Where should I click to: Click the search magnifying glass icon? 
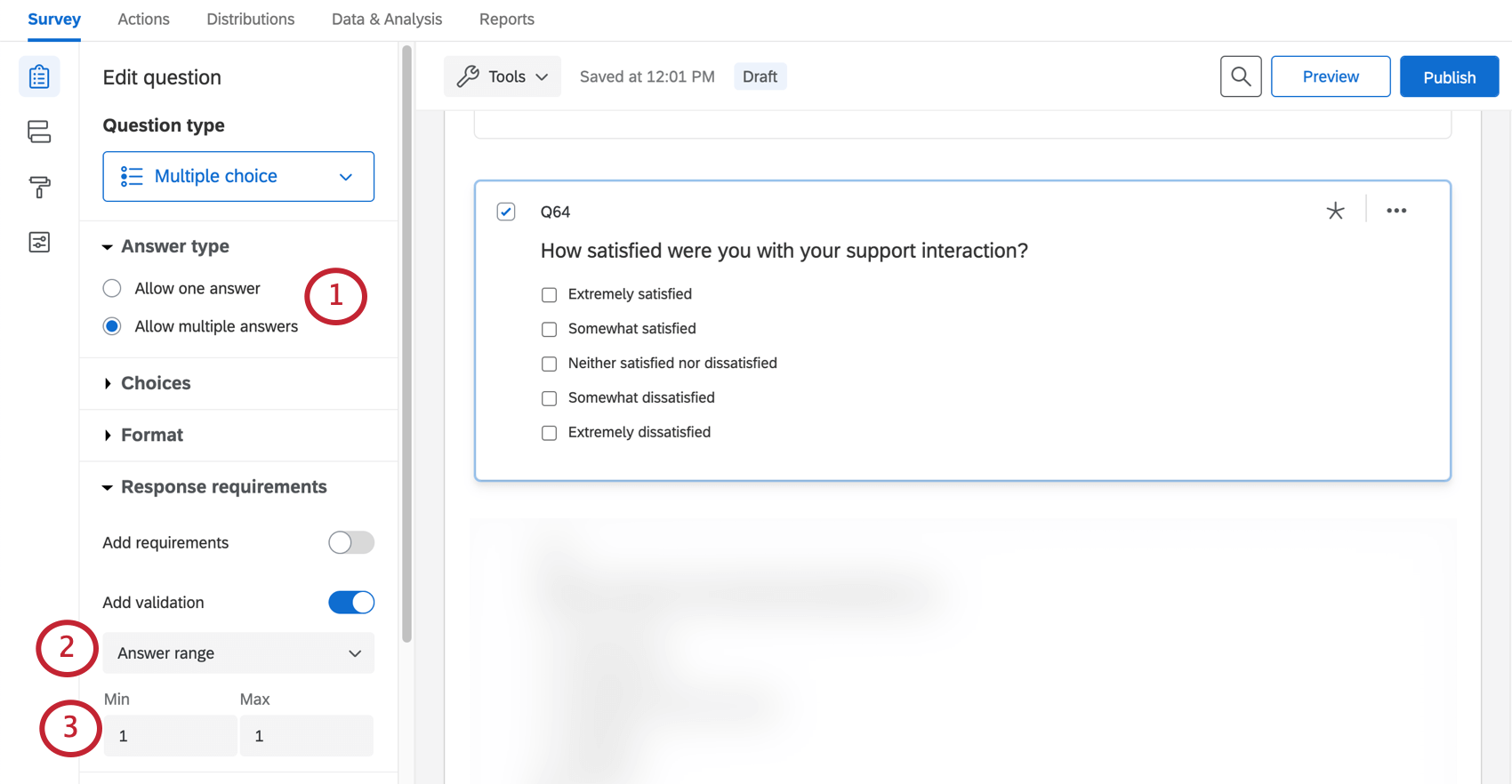pyautogui.click(x=1241, y=76)
